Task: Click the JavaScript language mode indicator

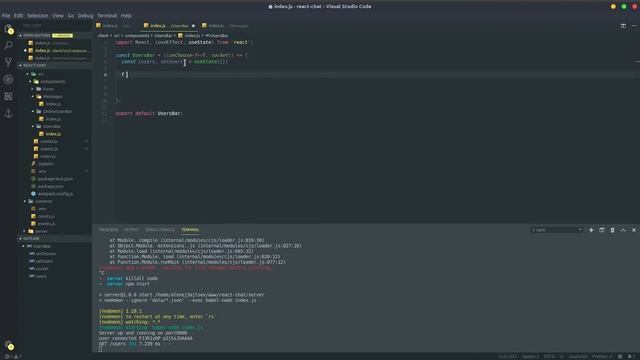Action: click(578, 356)
